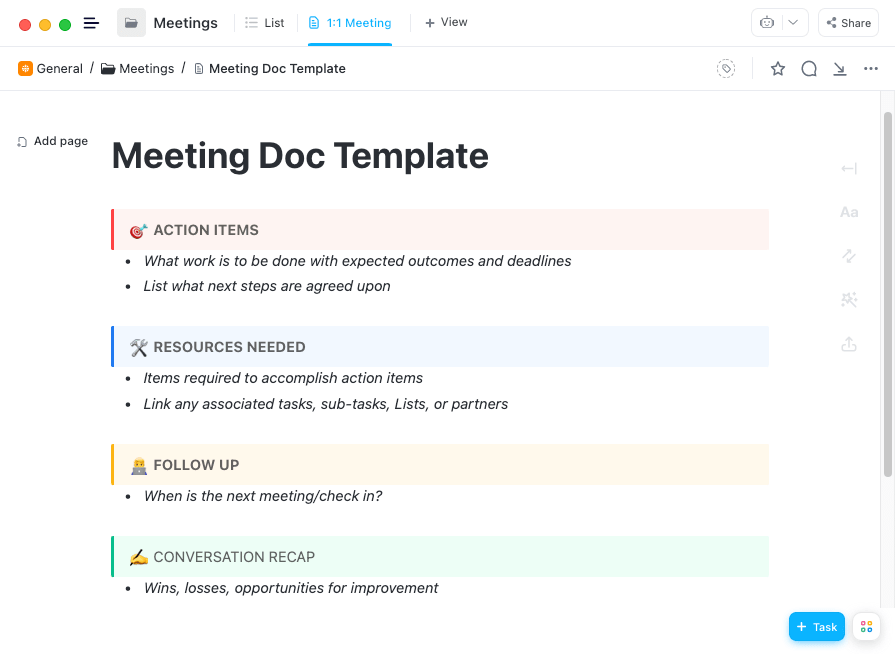Open comments via the speech bubble icon
This screenshot has width=895, height=654.
coord(809,69)
